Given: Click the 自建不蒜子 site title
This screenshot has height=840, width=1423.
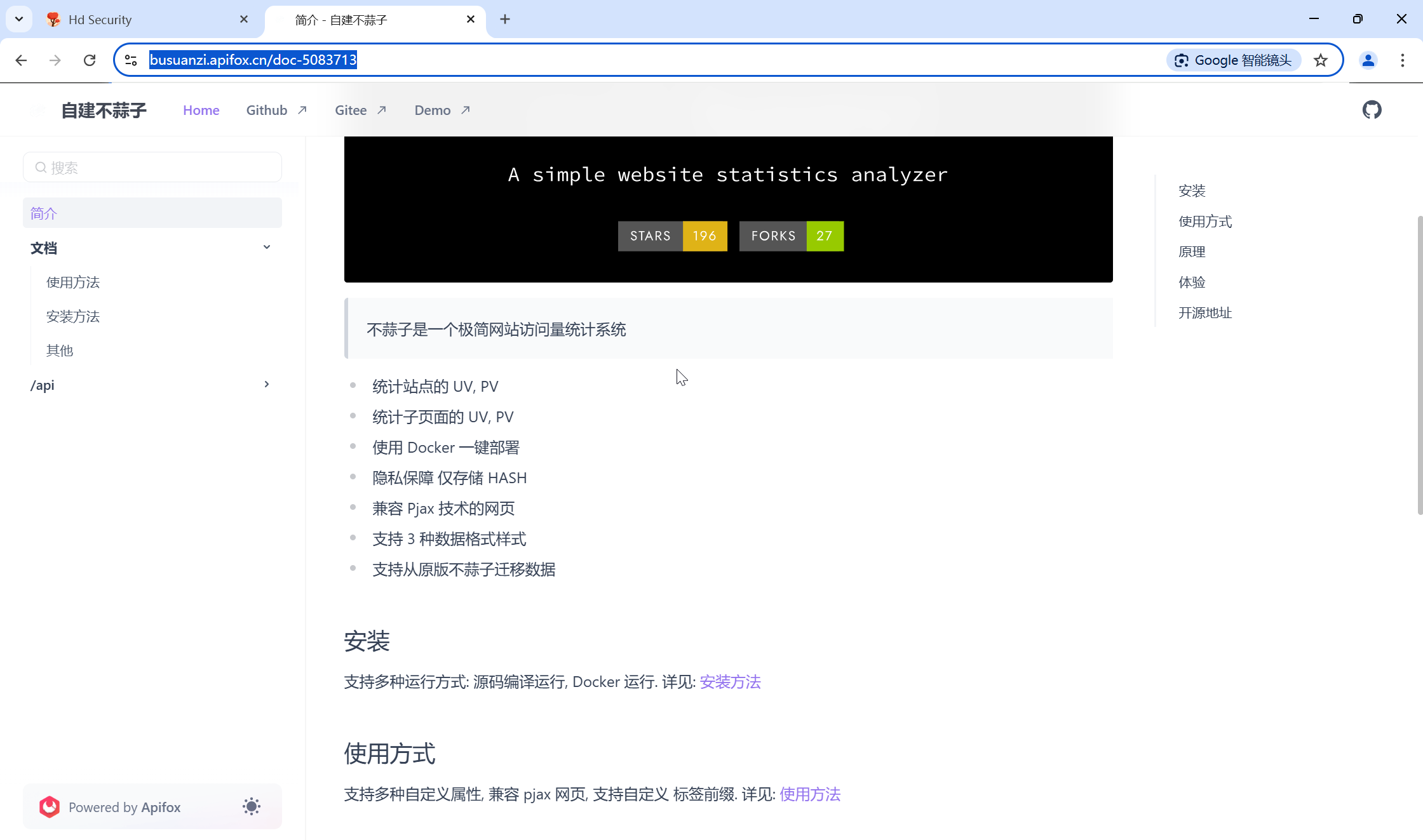Looking at the screenshot, I should (104, 110).
